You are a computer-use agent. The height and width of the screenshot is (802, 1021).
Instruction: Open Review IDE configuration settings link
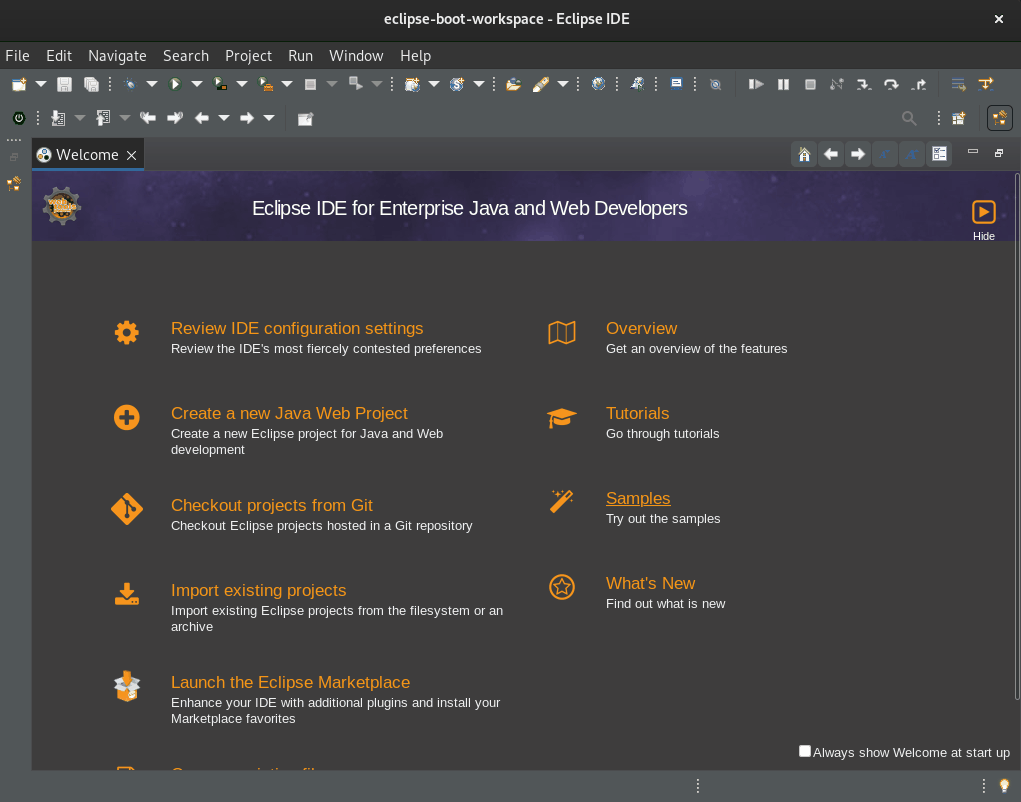[297, 328]
